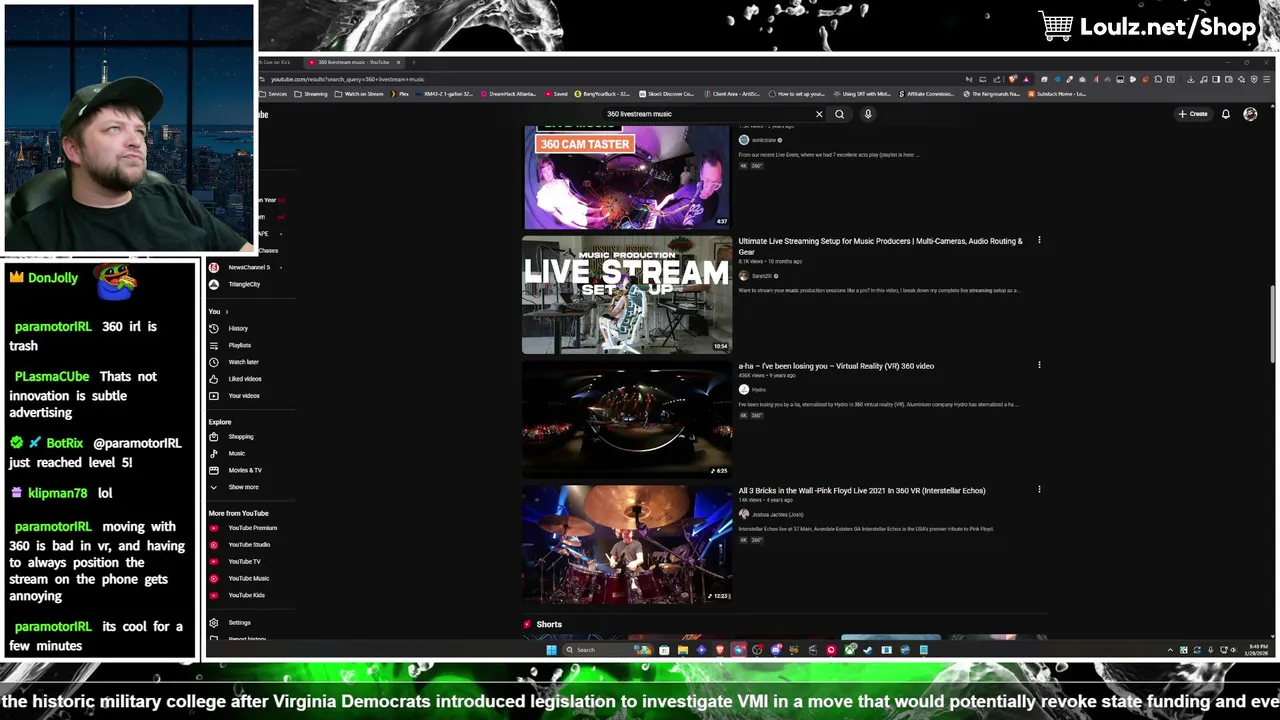Clear the YouTube search box with X
Screen dimensions: 1280x720
point(819,114)
